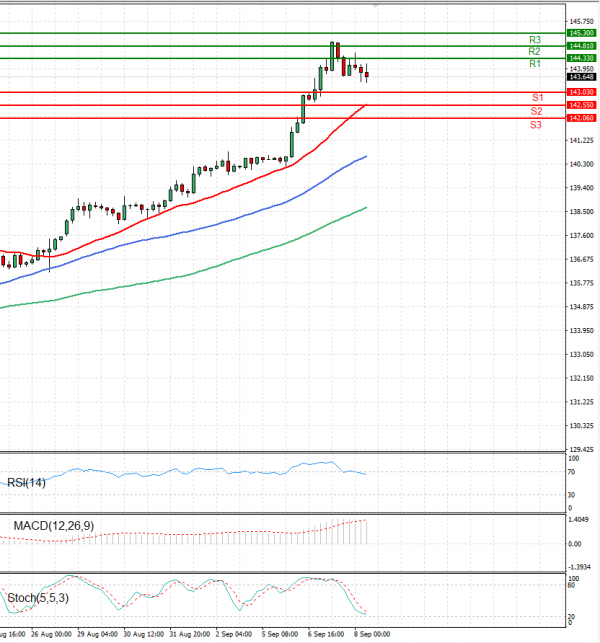The image size is (600, 643).
Task: Click the 142.060 red price label
Action: click(581, 118)
